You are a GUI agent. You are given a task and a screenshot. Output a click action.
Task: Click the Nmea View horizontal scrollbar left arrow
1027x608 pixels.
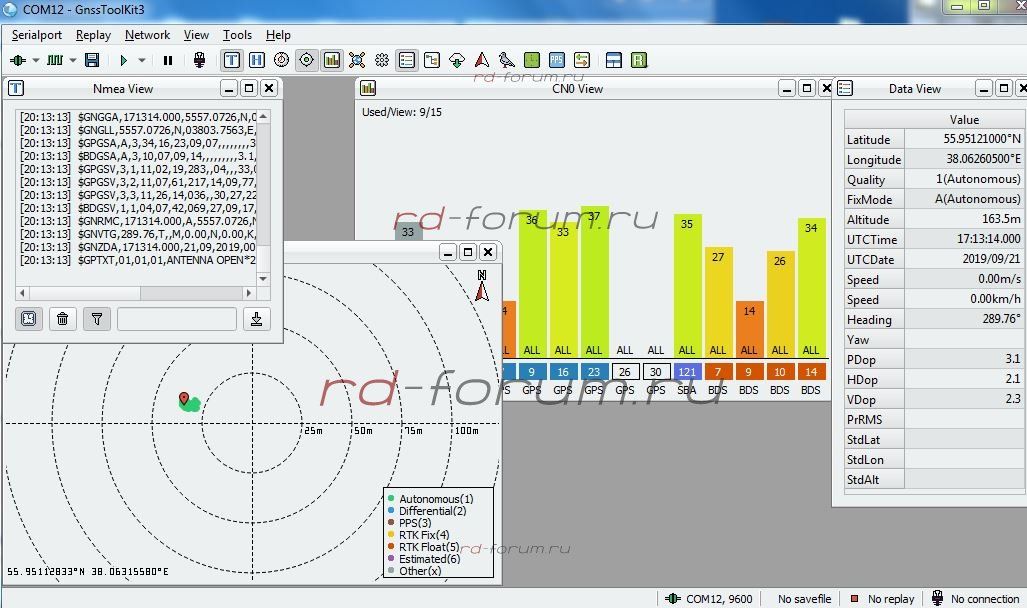(x=23, y=293)
